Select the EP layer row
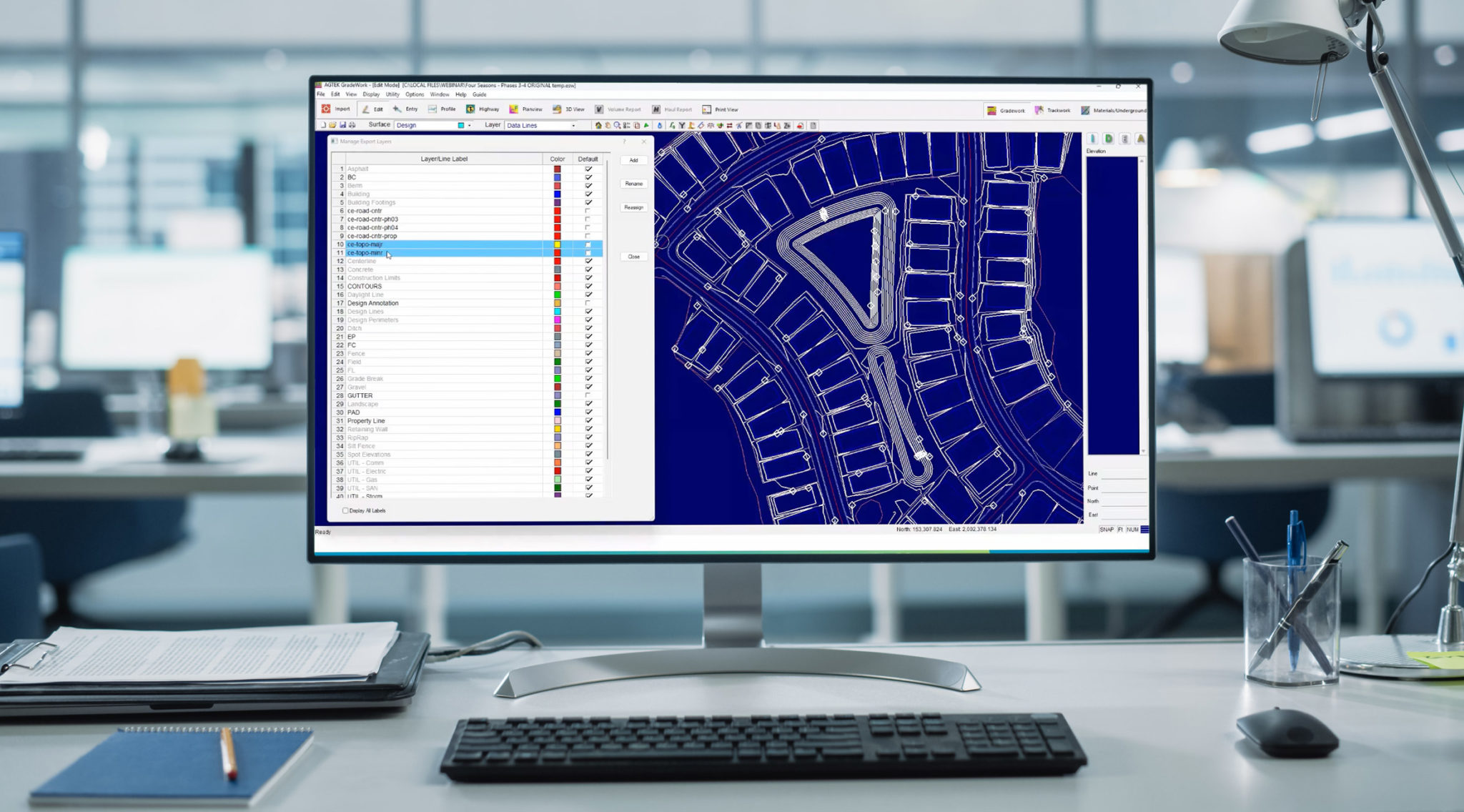Viewport: 1464px width, 812px height. pyautogui.click(x=468, y=337)
